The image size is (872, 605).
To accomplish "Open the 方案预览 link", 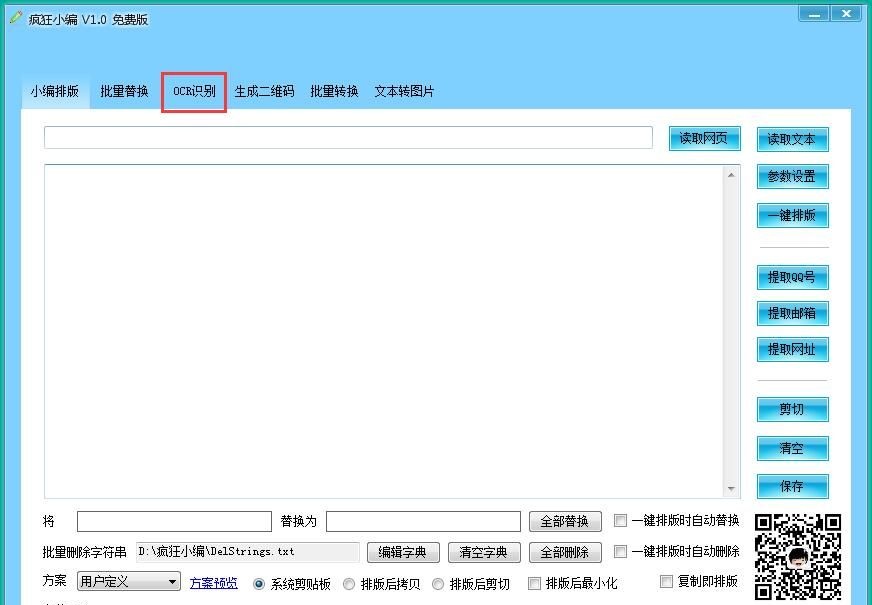I will click(x=214, y=583).
